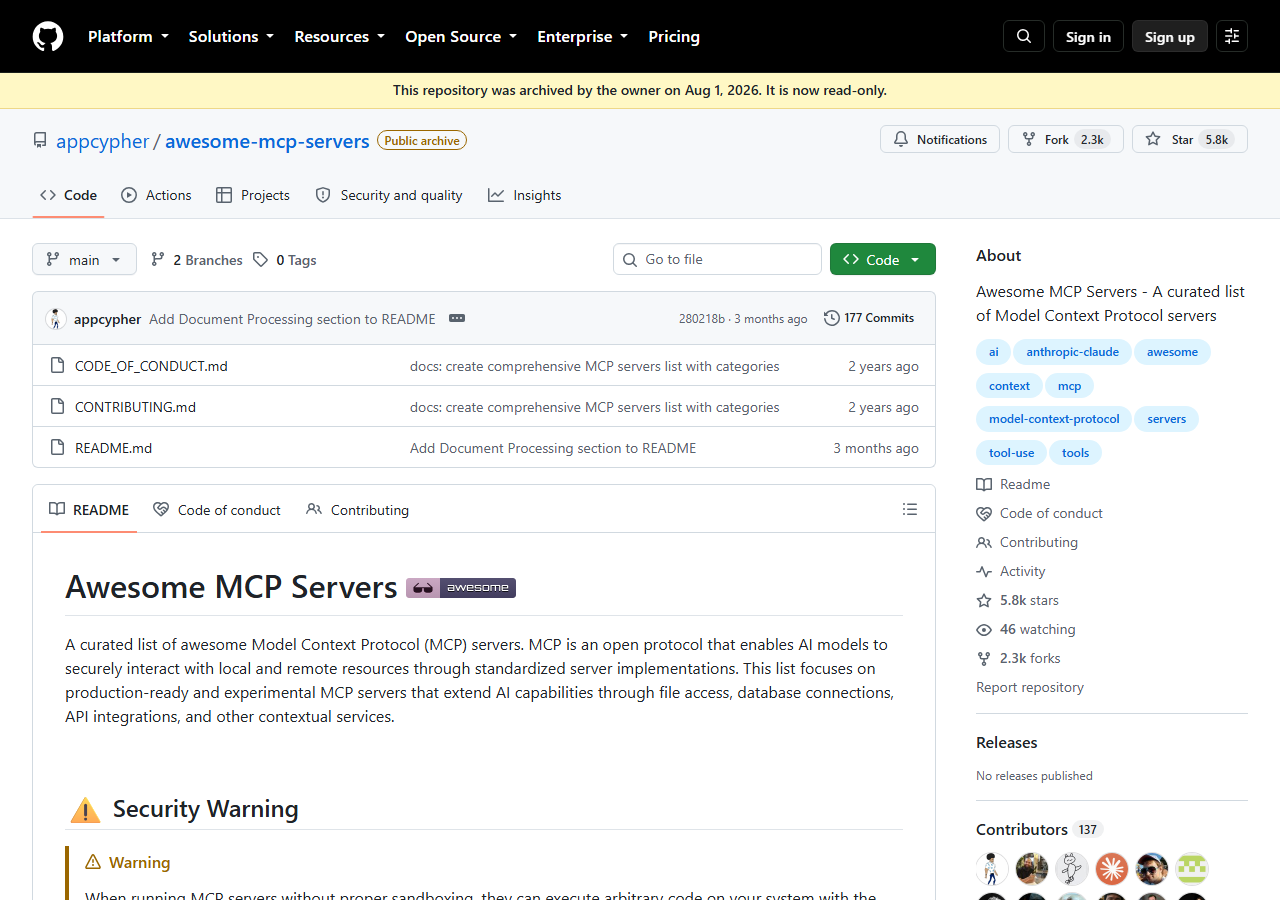Viewport: 1280px width, 900px height.
Task: Open sidebar Code of conduct link
Action: (x=1039, y=513)
